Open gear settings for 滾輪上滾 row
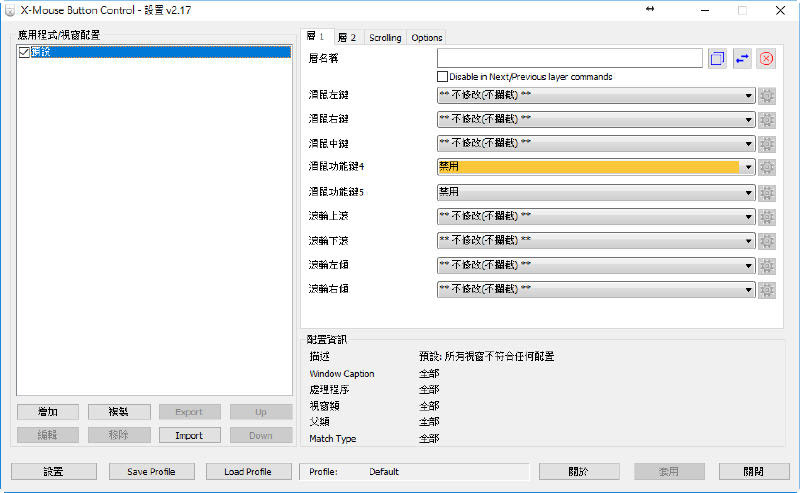 coord(767,217)
